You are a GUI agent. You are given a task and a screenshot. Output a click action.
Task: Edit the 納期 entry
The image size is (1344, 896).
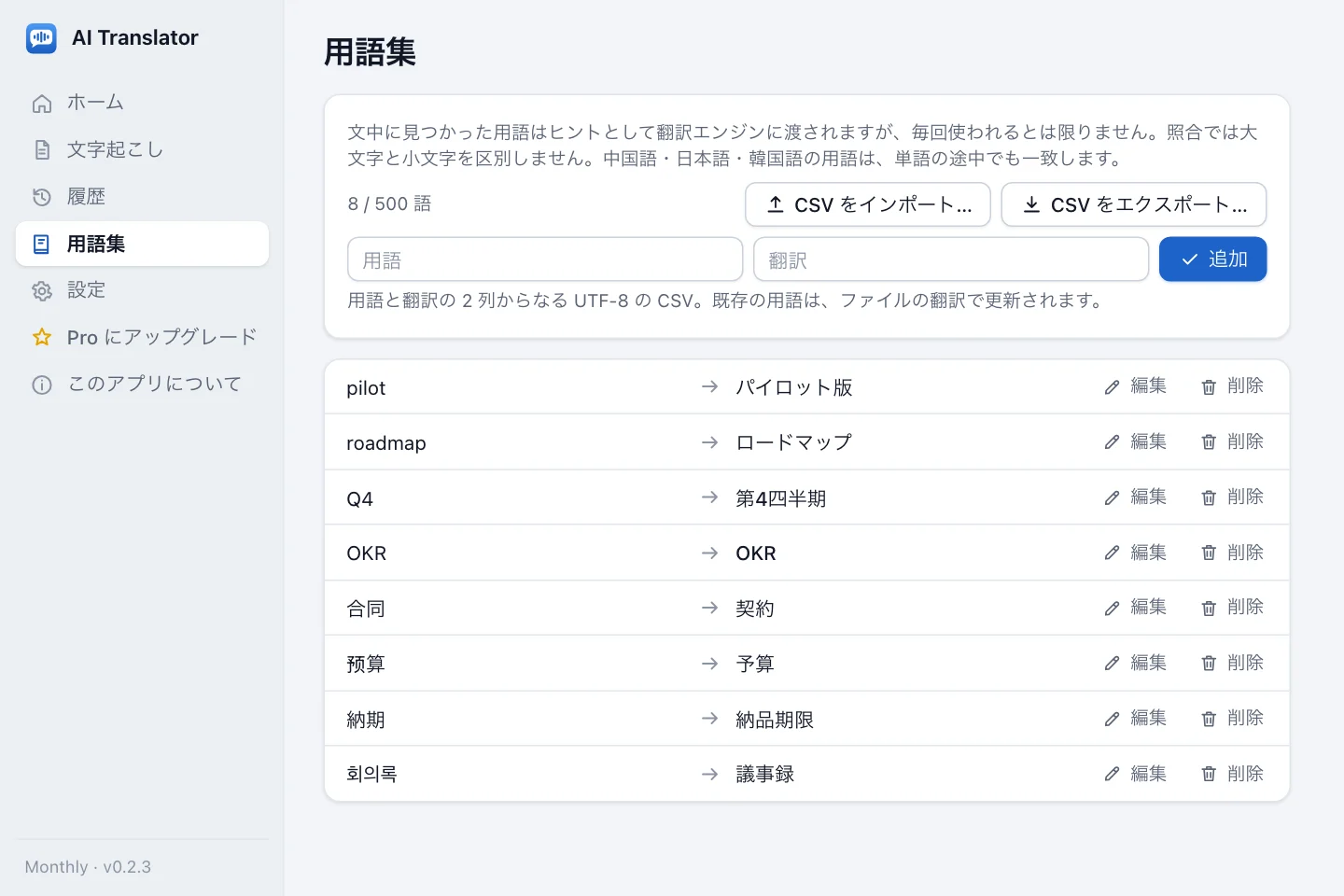(1136, 719)
